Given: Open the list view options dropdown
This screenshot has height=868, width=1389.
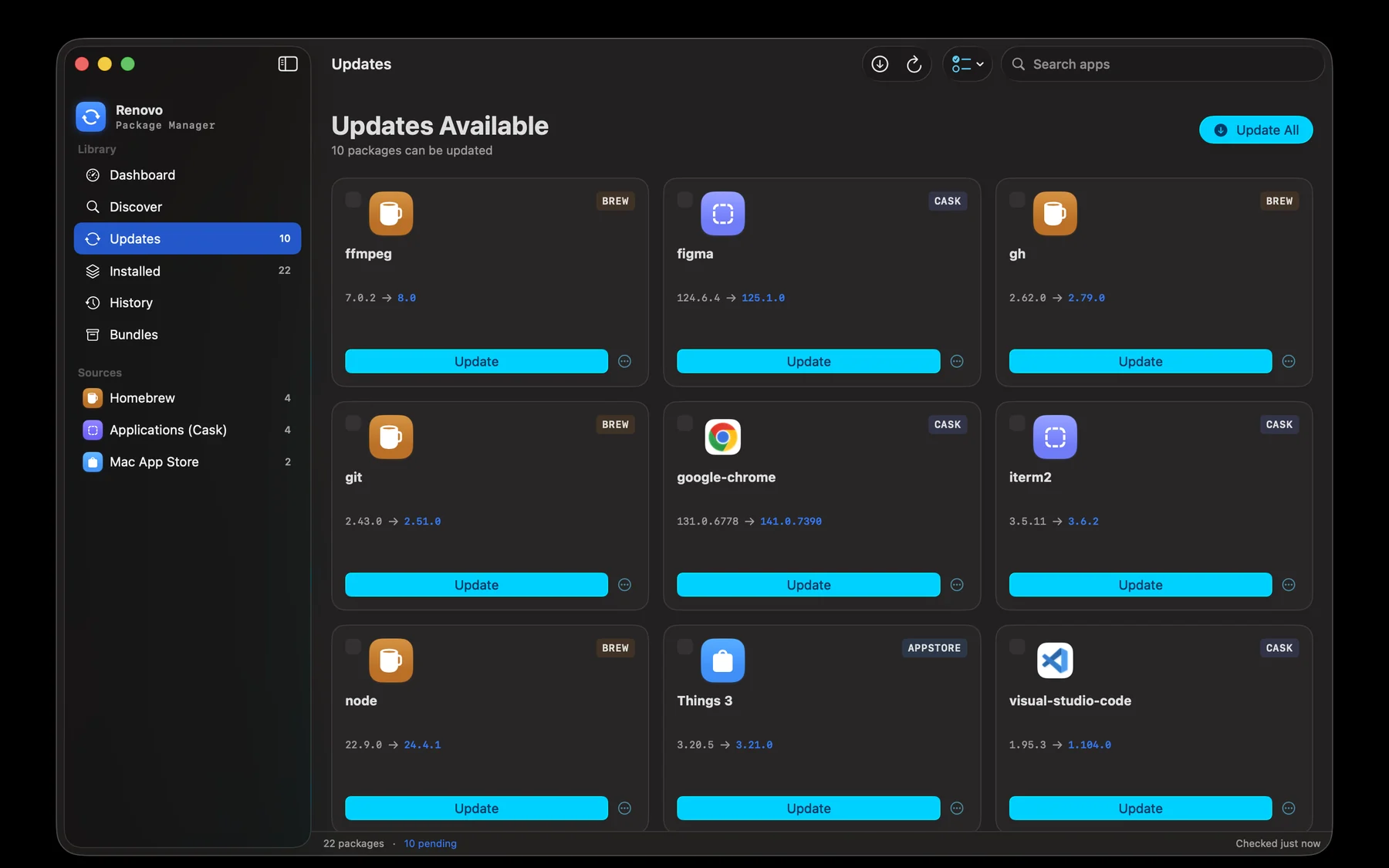Looking at the screenshot, I should [x=967, y=64].
